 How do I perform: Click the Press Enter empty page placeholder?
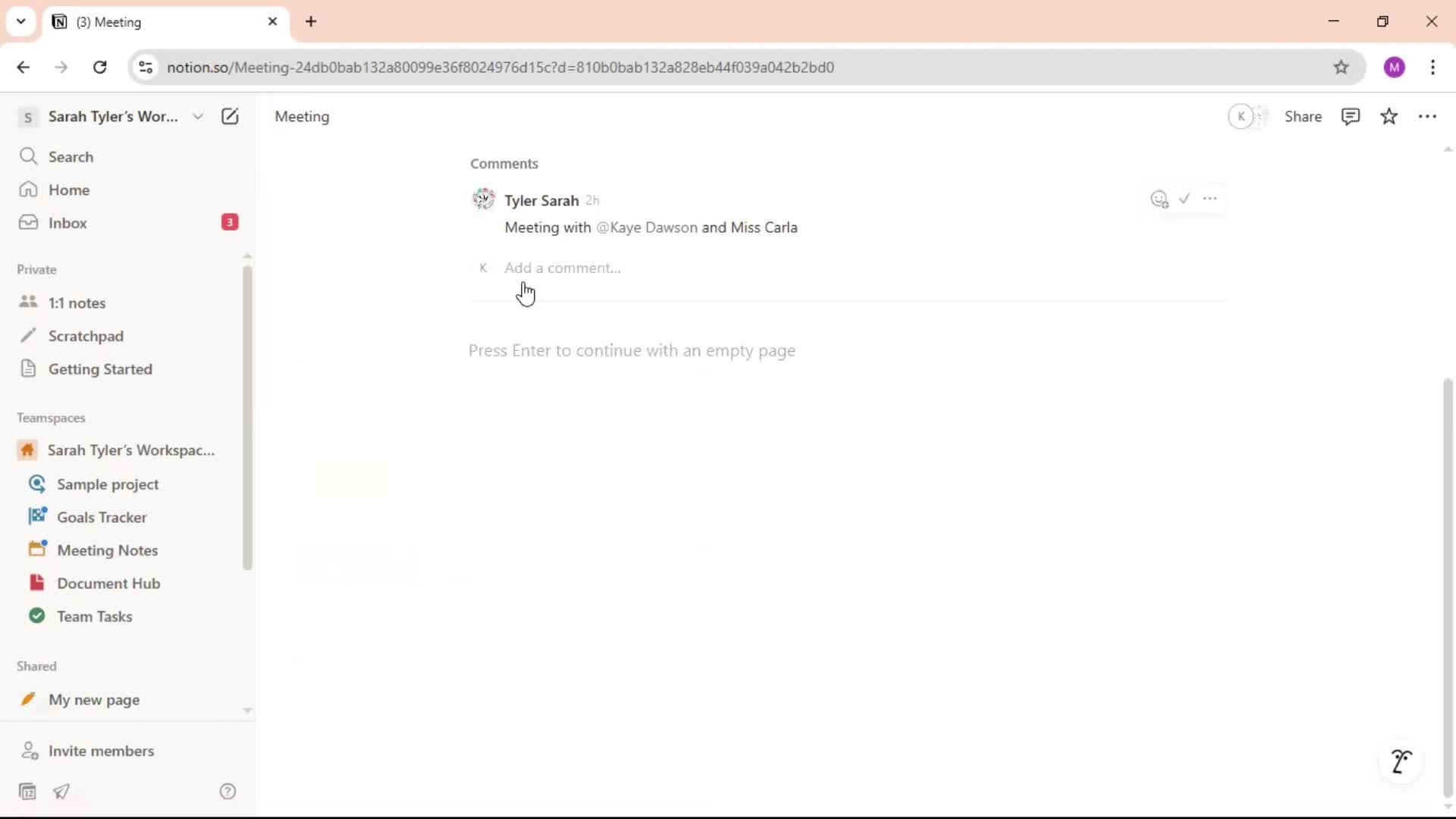[632, 350]
